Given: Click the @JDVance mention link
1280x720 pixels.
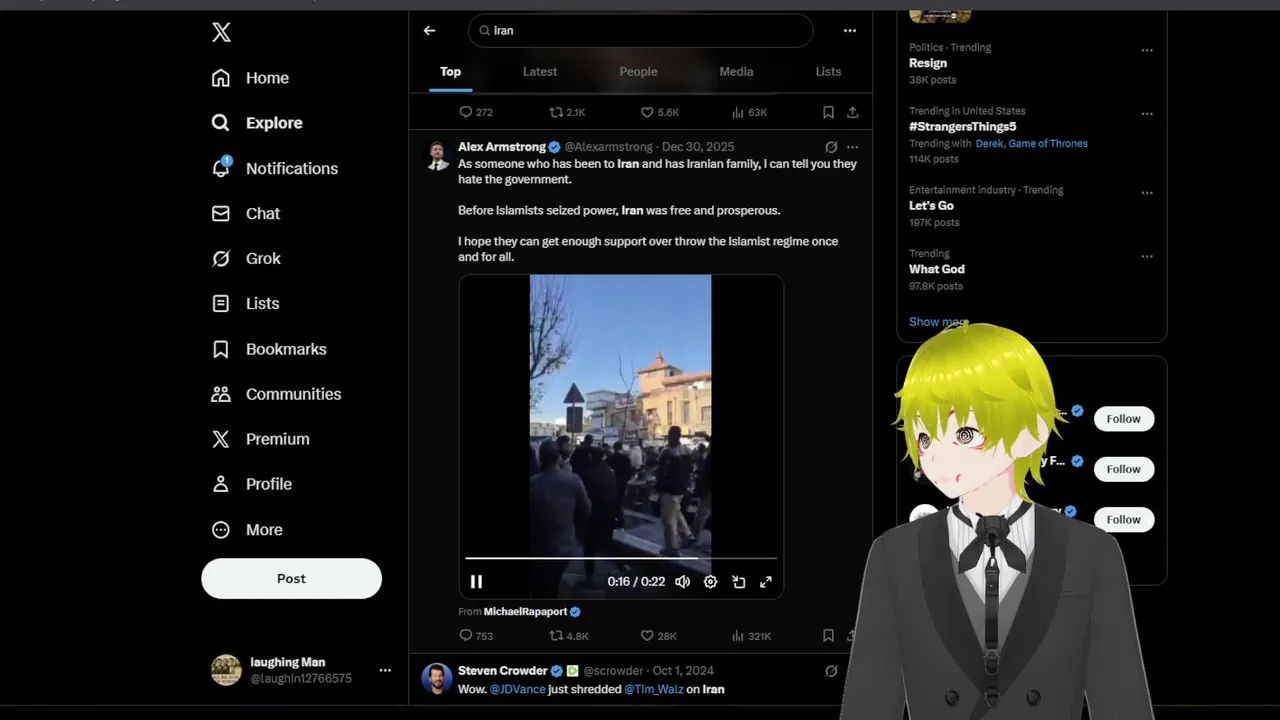Looking at the screenshot, I should (519, 690).
